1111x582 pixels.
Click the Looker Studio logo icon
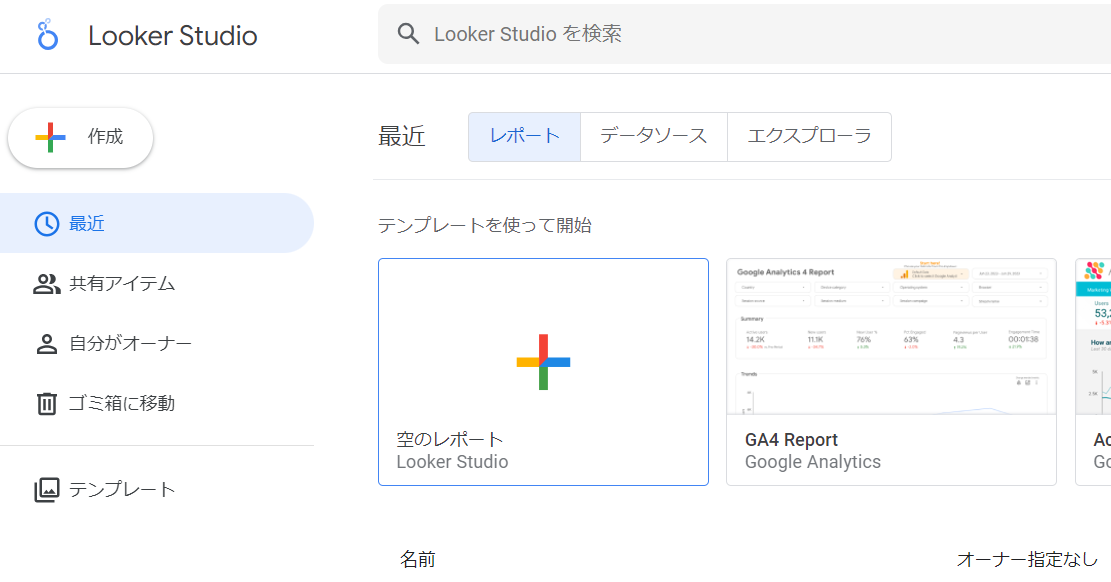tap(47, 35)
